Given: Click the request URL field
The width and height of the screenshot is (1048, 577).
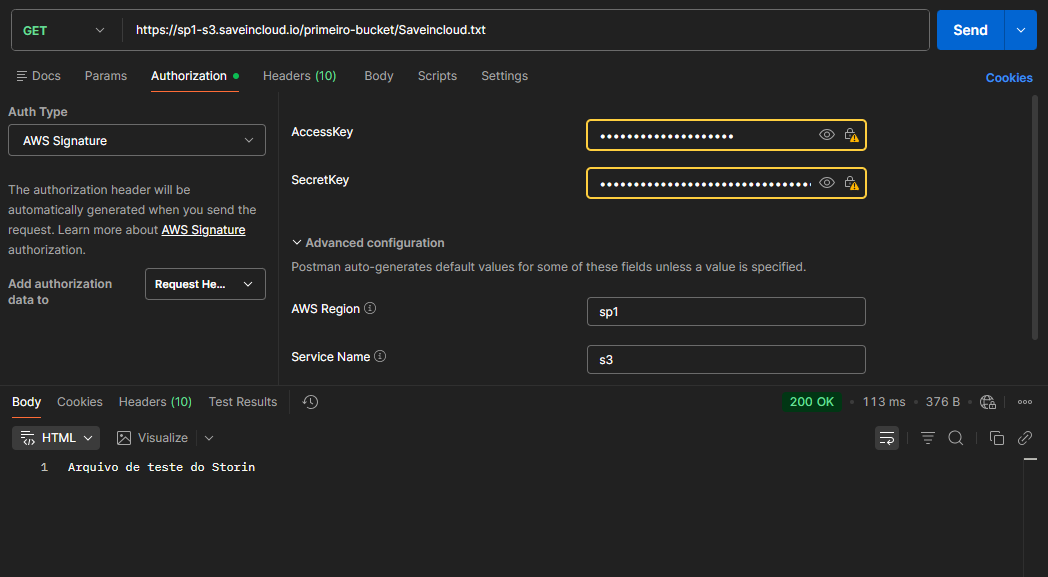Looking at the screenshot, I should [525, 30].
